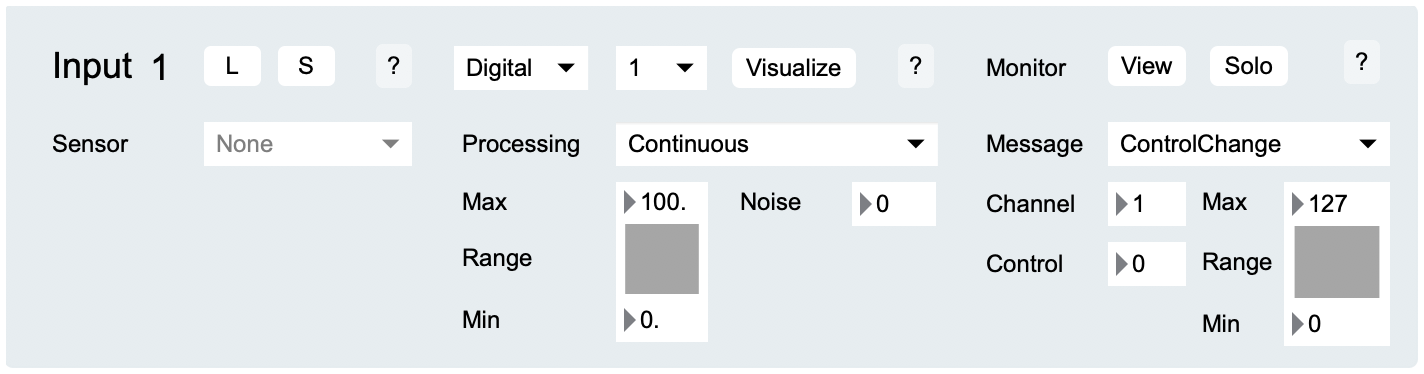
Task: Click the Processing Min field showing 0.
Action: coord(662,322)
